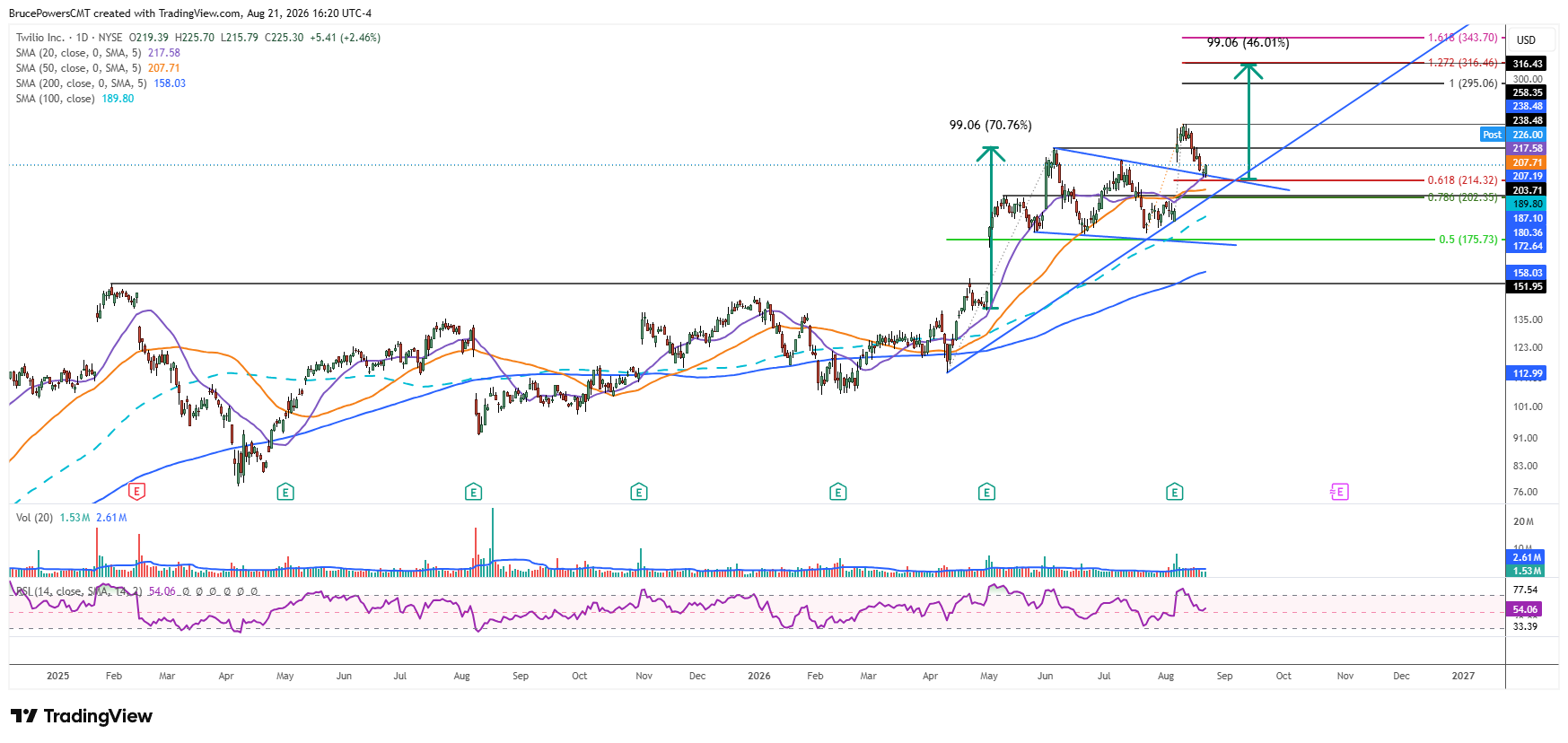Open the USD currency selector
This screenshot has height=743, width=1568.
[x=1526, y=40]
